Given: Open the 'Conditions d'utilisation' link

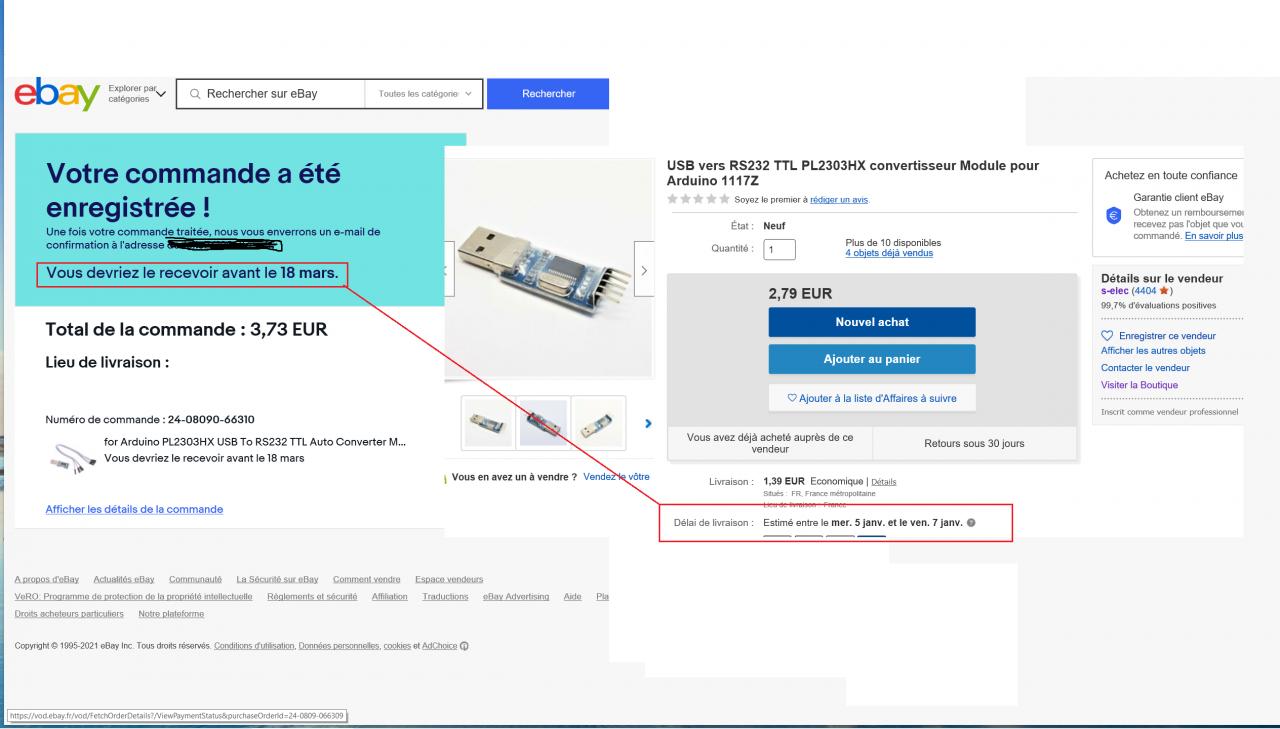Looking at the screenshot, I should coord(254,646).
